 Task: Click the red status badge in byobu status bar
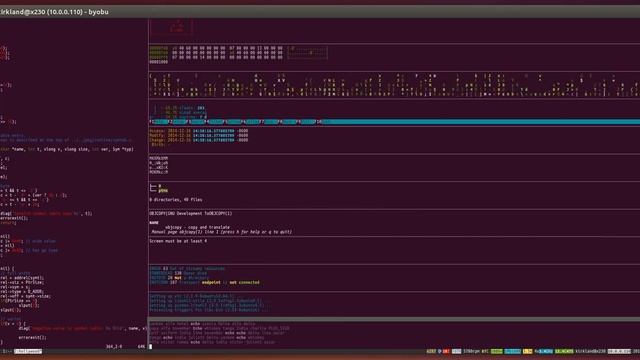(446, 351)
